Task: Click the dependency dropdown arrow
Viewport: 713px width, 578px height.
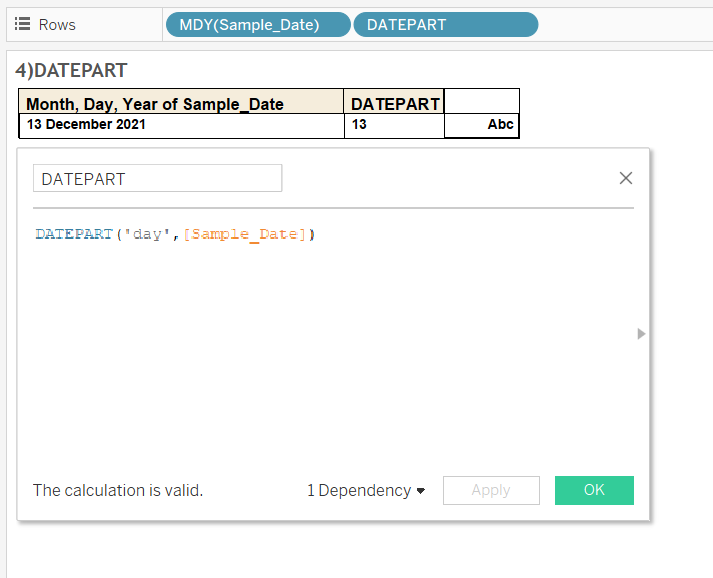Action: click(x=421, y=491)
